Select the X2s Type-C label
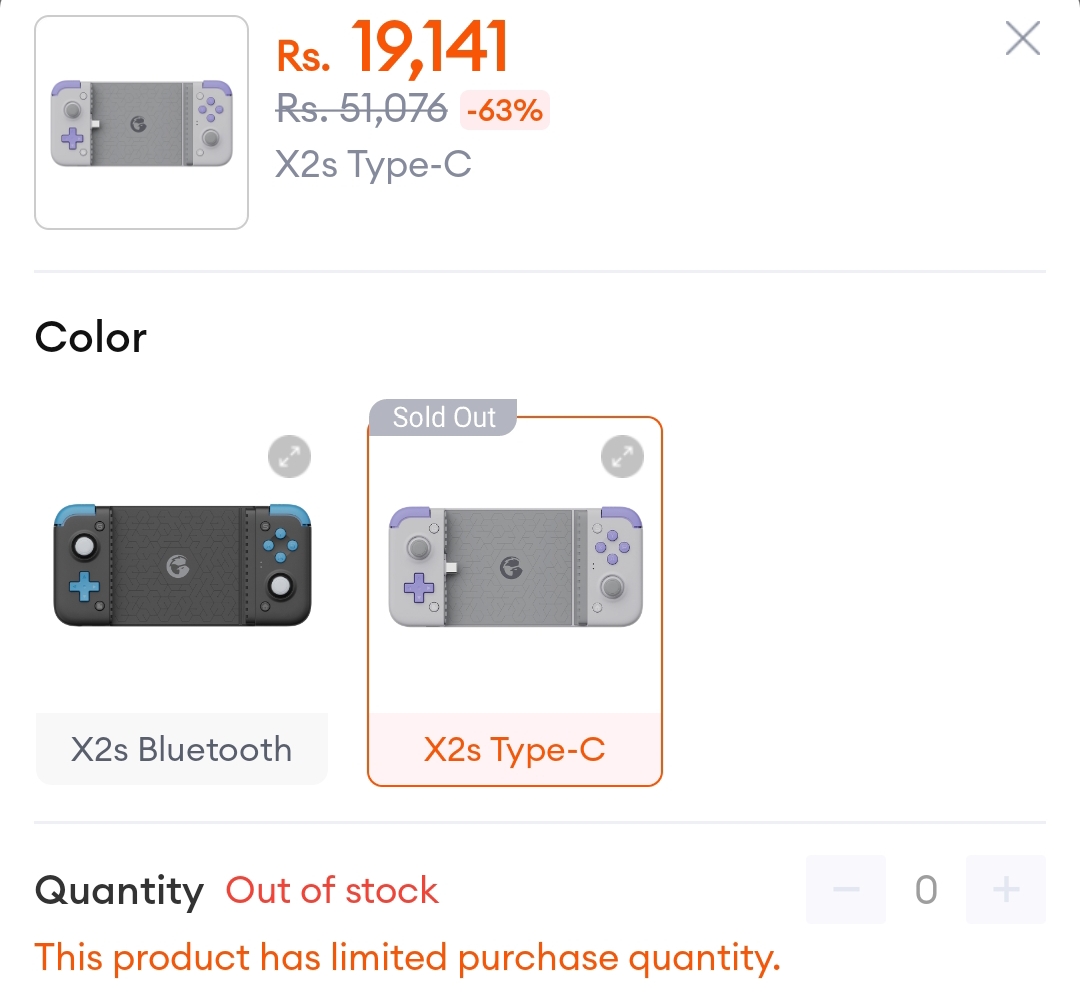Image resolution: width=1080 pixels, height=1004 pixels. (x=515, y=749)
